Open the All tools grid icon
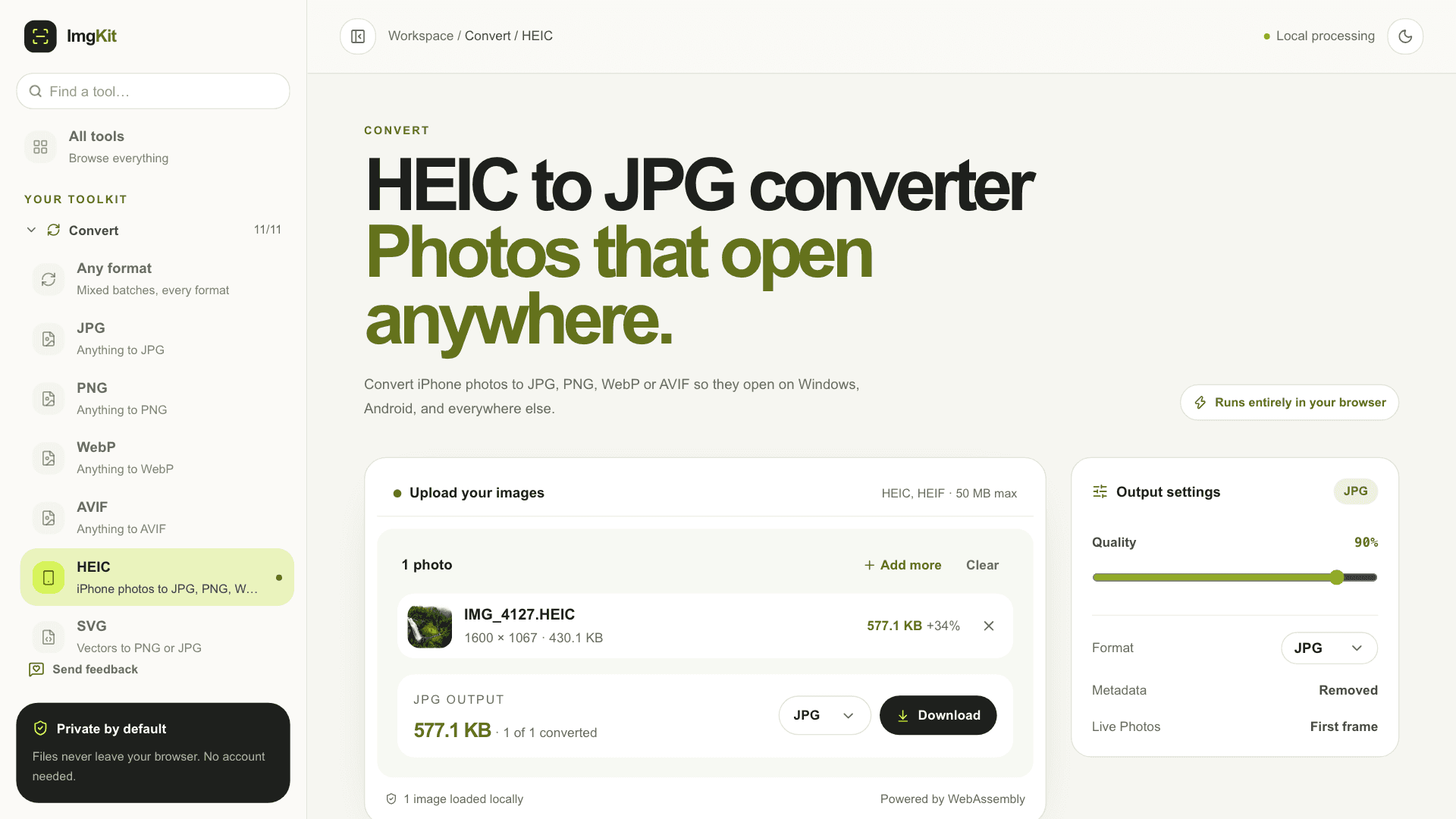The width and height of the screenshot is (1456, 819). click(40, 147)
